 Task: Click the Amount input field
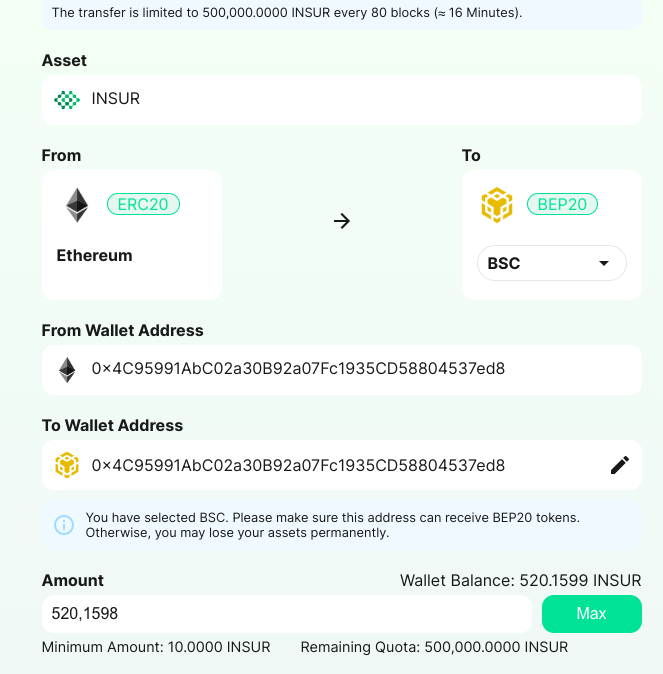click(x=287, y=614)
